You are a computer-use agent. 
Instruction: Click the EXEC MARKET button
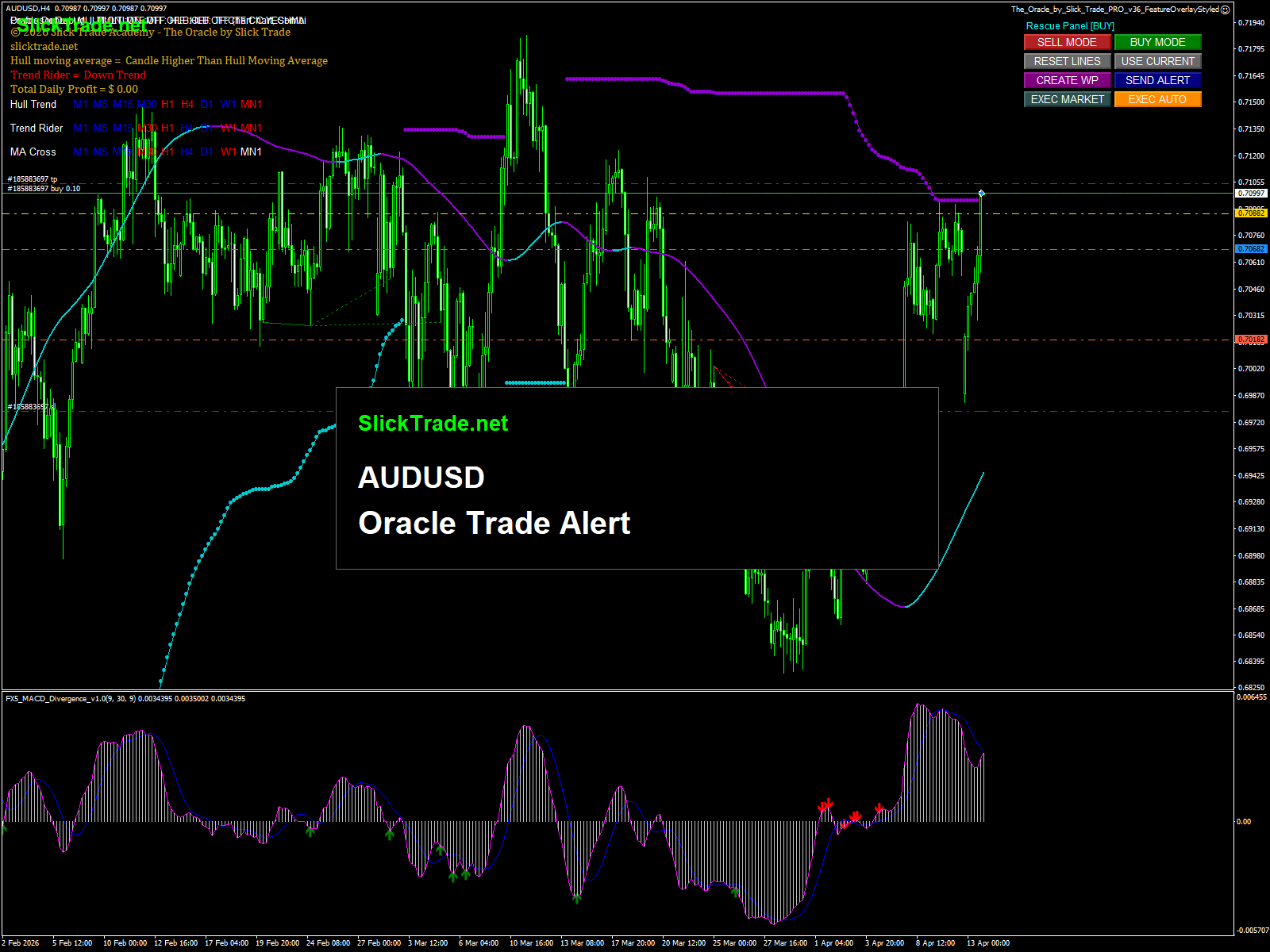click(1067, 99)
